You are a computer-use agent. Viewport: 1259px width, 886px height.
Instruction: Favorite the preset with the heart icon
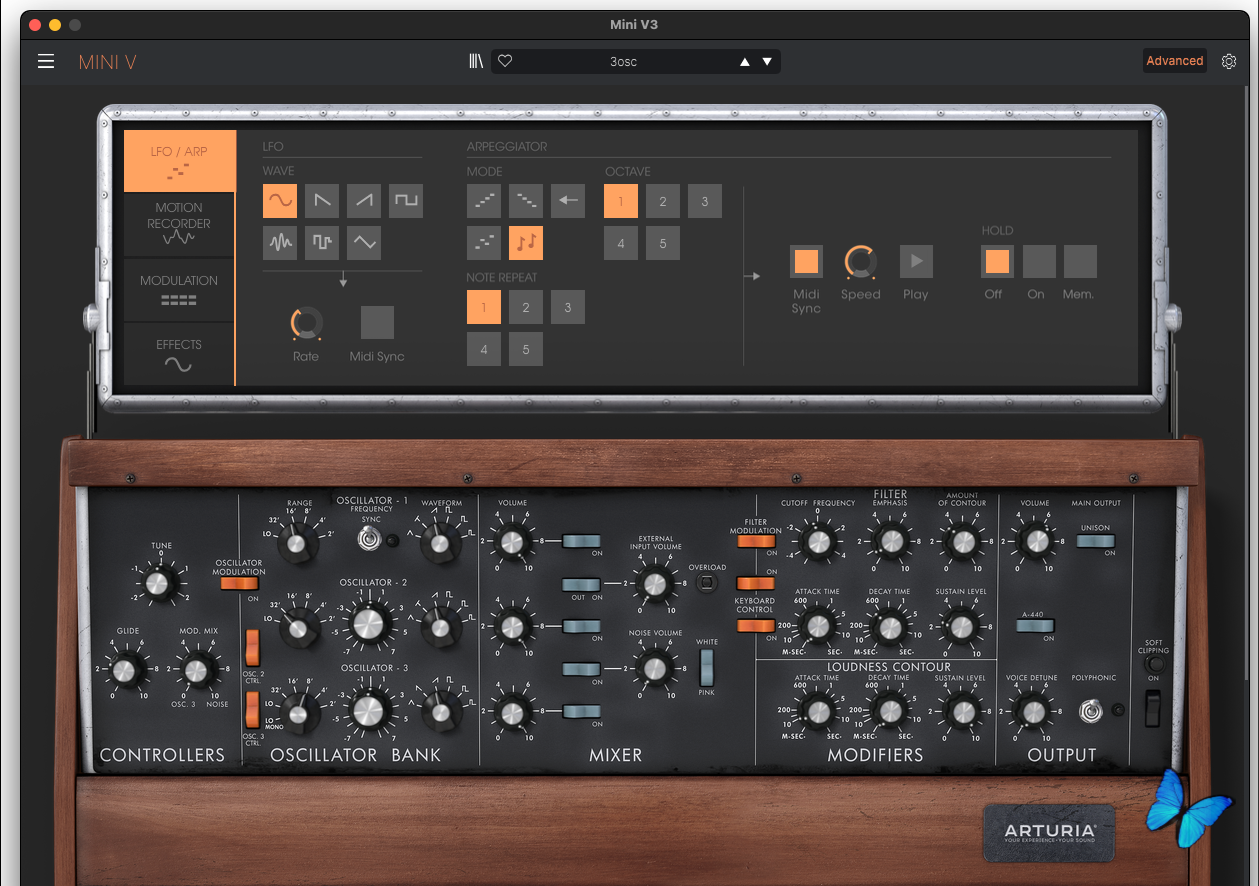tap(505, 61)
